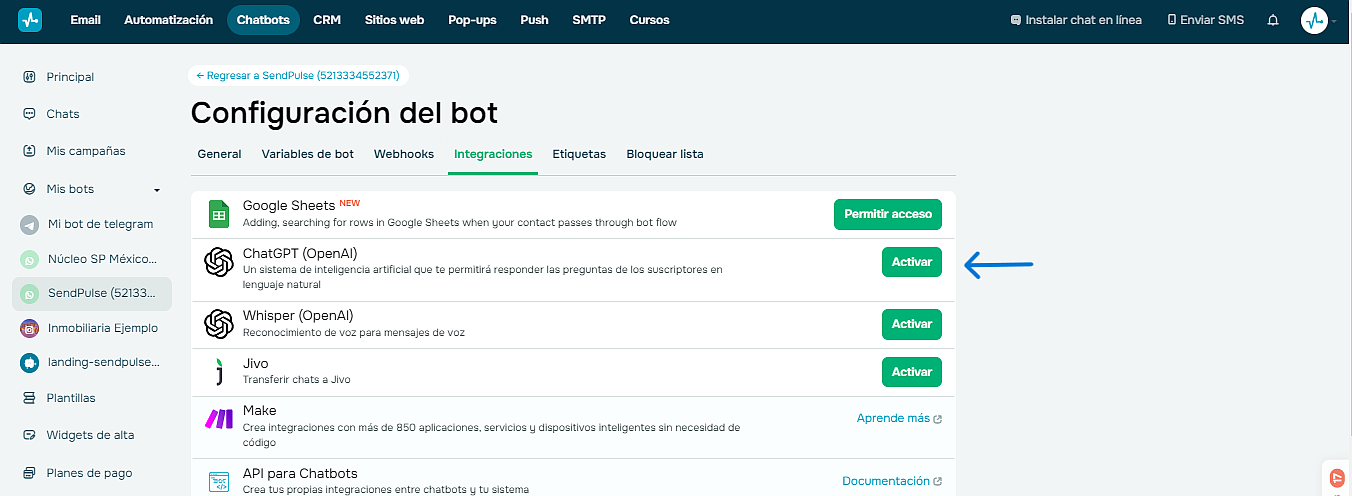Switch to the Etiquetas tab
The width and height of the screenshot is (1352, 496).
(x=579, y=154)
